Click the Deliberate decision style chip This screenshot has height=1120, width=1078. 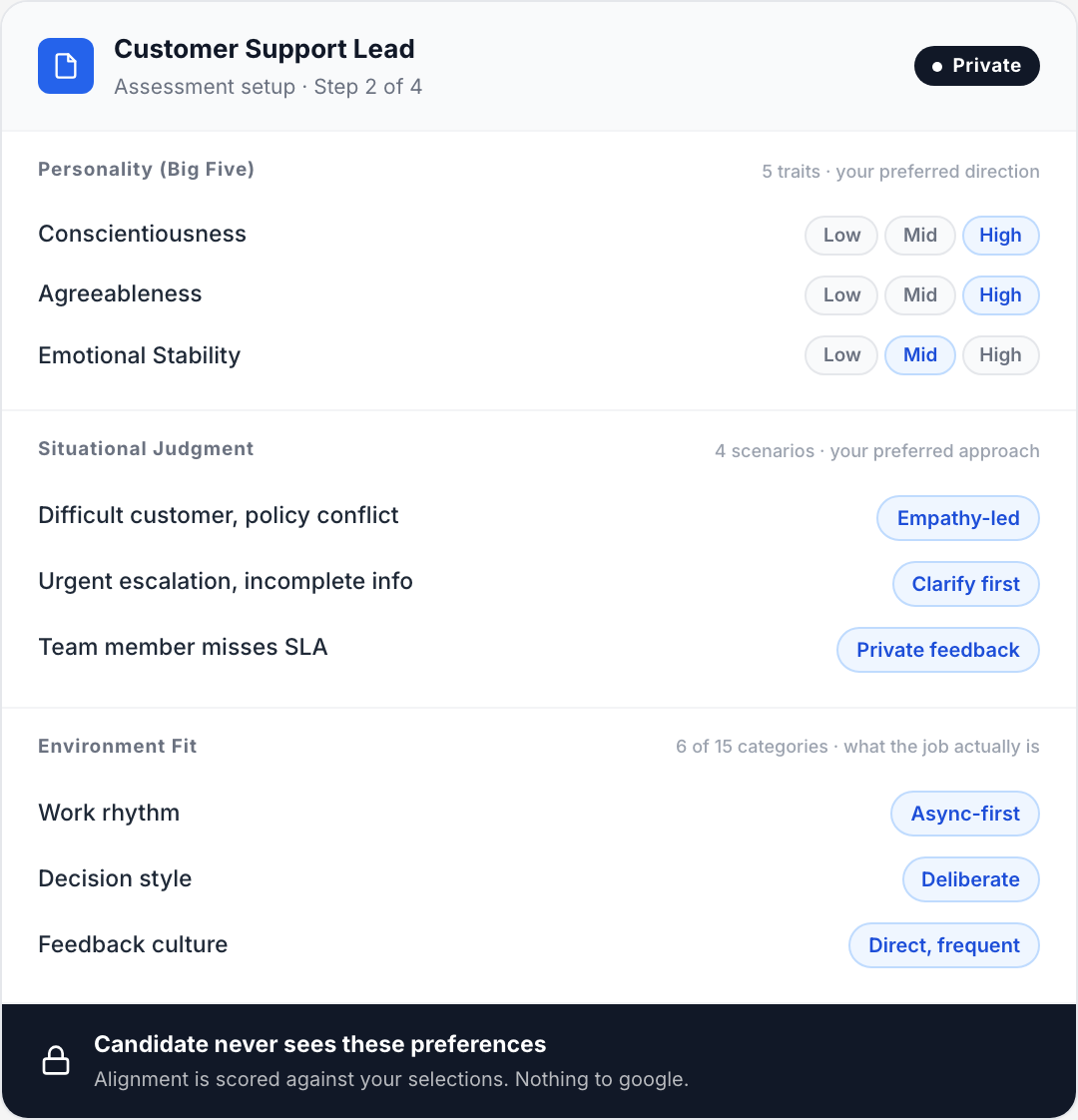tap(970, 878)
